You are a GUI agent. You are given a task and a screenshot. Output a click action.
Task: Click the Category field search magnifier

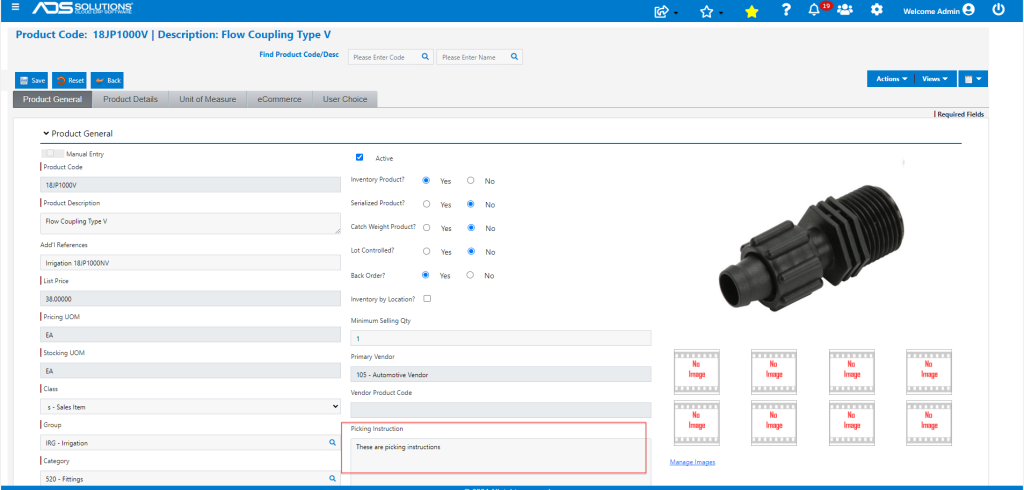[x=332, y=478]
